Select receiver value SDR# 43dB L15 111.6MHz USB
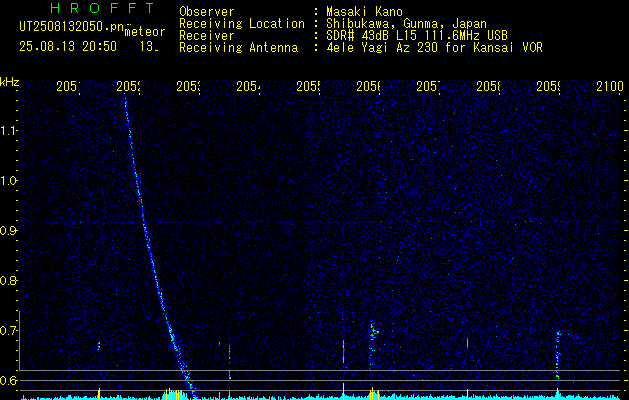This screenshot has width=629, height=400. point(417,36)
